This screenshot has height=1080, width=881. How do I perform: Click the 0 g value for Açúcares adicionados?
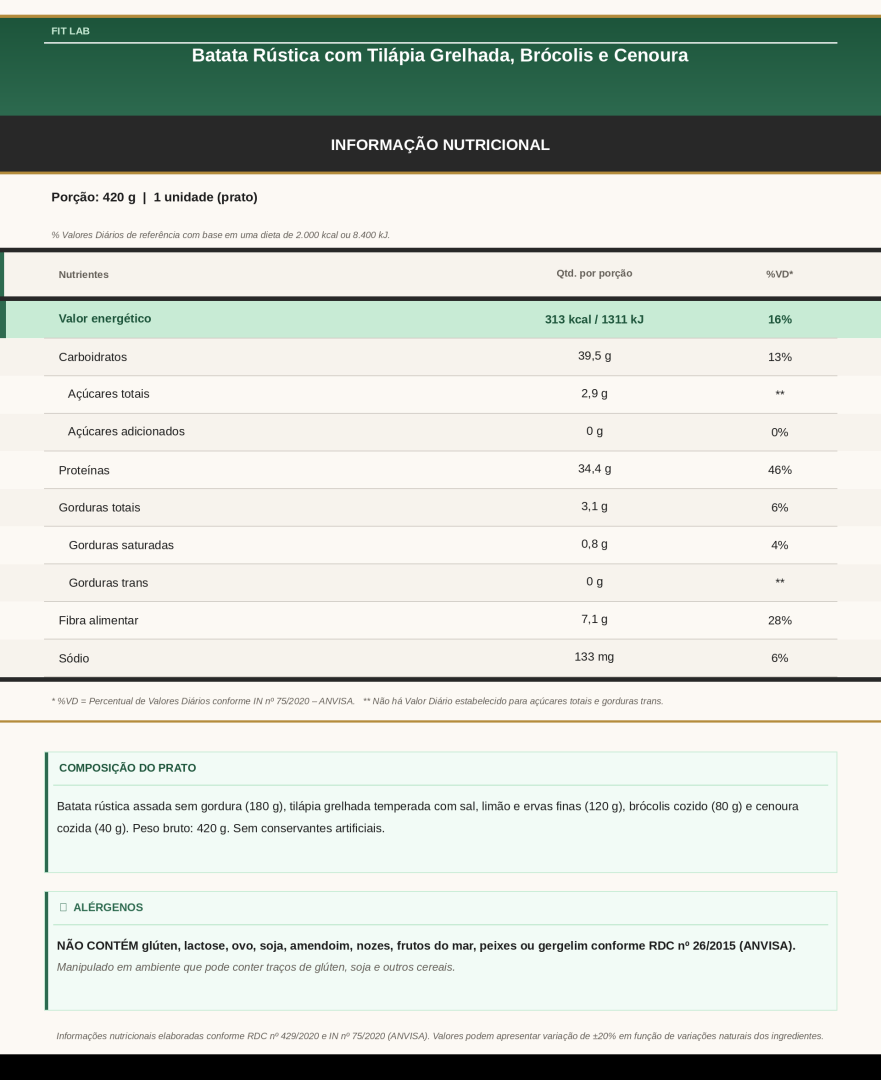click(x=594, y=430)
